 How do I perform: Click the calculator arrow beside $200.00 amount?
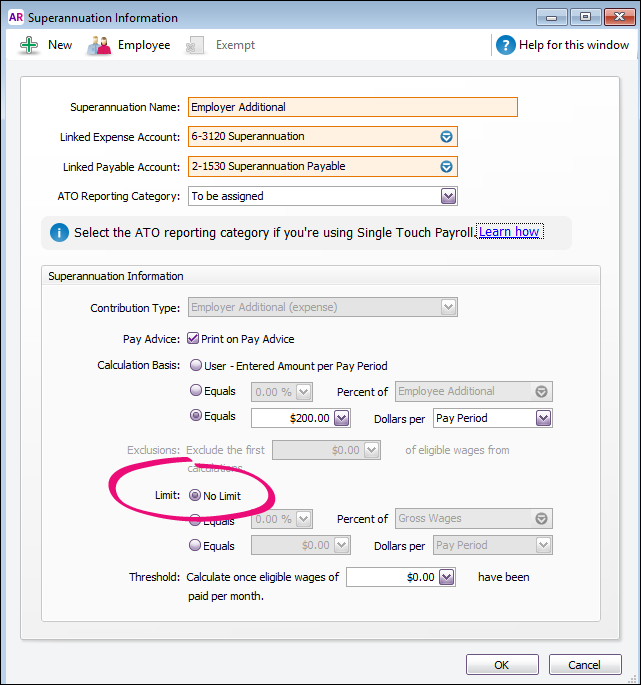342,418
